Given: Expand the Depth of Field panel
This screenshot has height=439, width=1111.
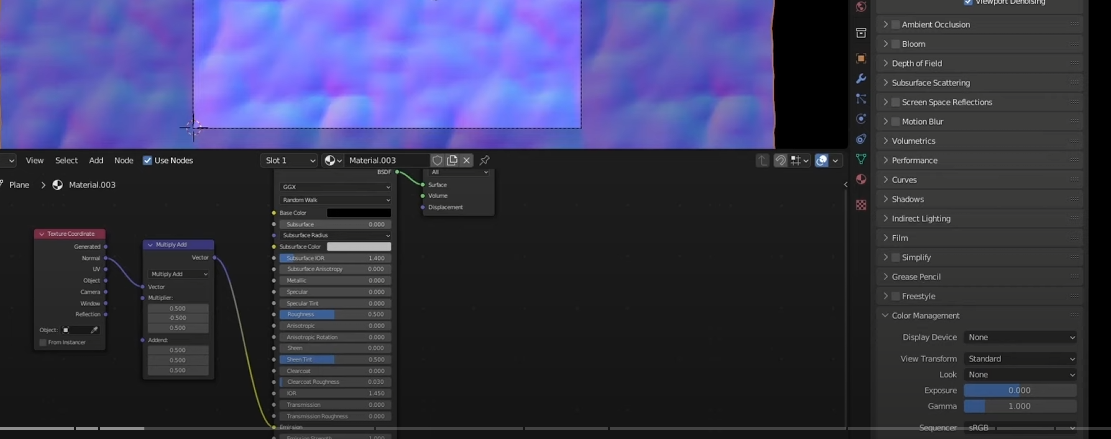Looking at the screenshot, I should tap(886, 63).
